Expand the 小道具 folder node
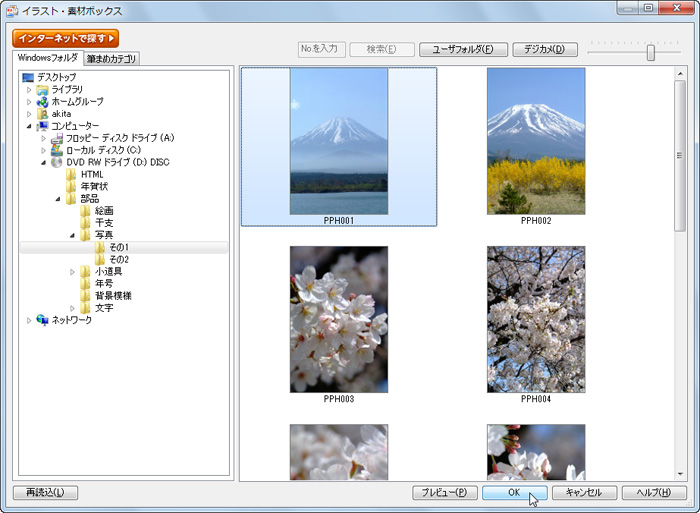This screenshot has width=700, height=513. coord(72,272)
